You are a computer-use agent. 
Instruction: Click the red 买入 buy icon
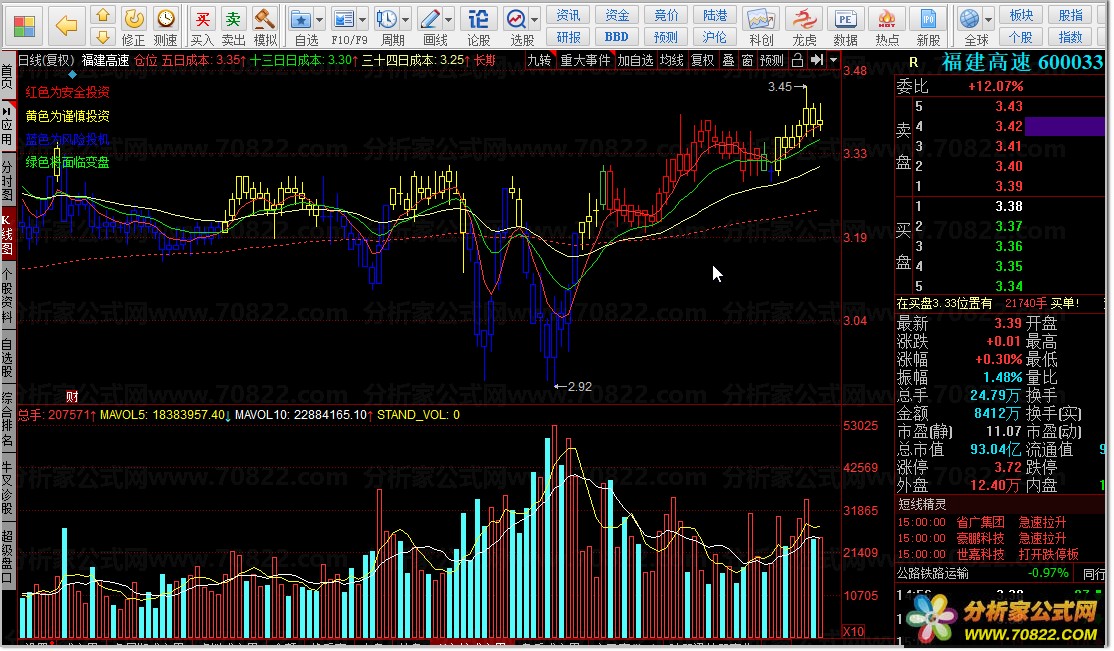coord(202,18)
